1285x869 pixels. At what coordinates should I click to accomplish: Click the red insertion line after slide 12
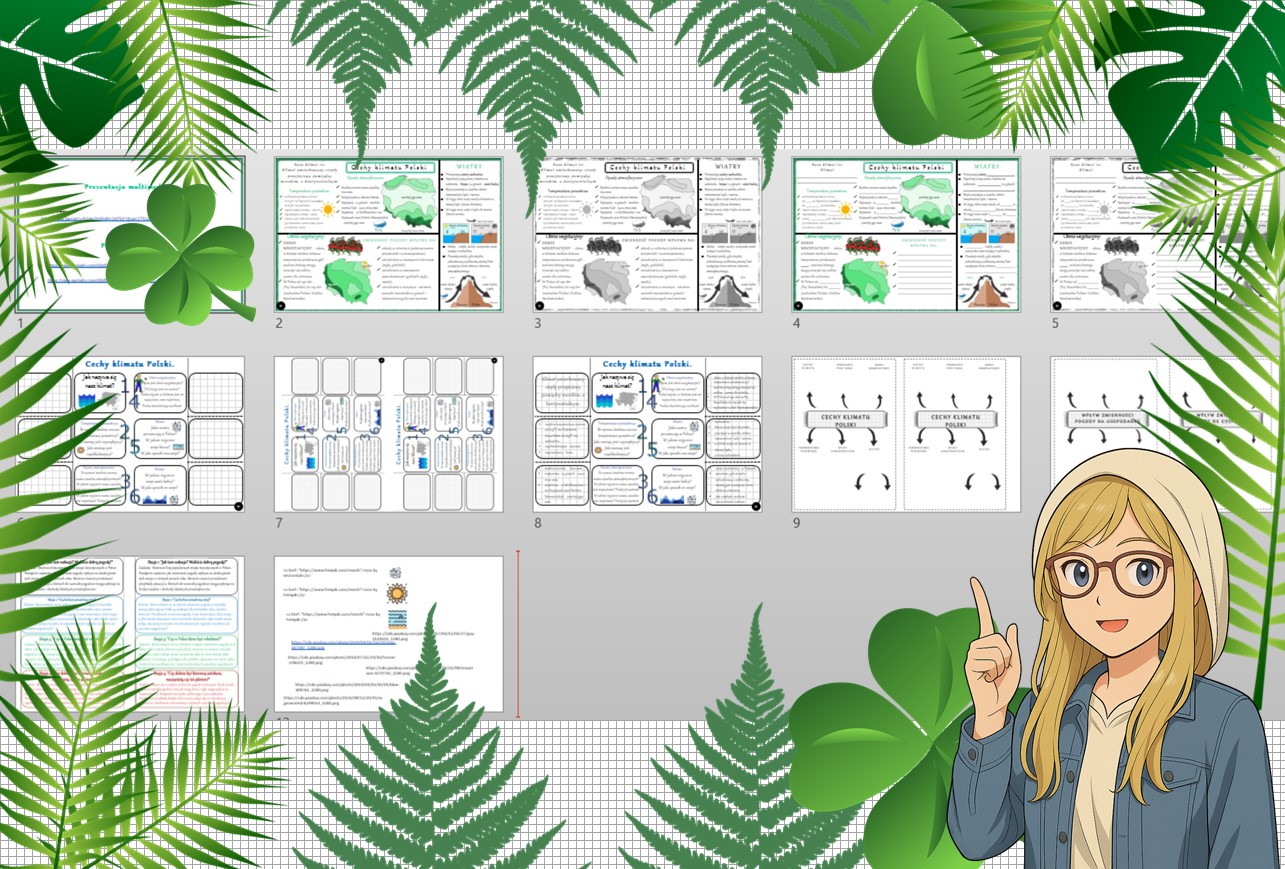point(518,634)
